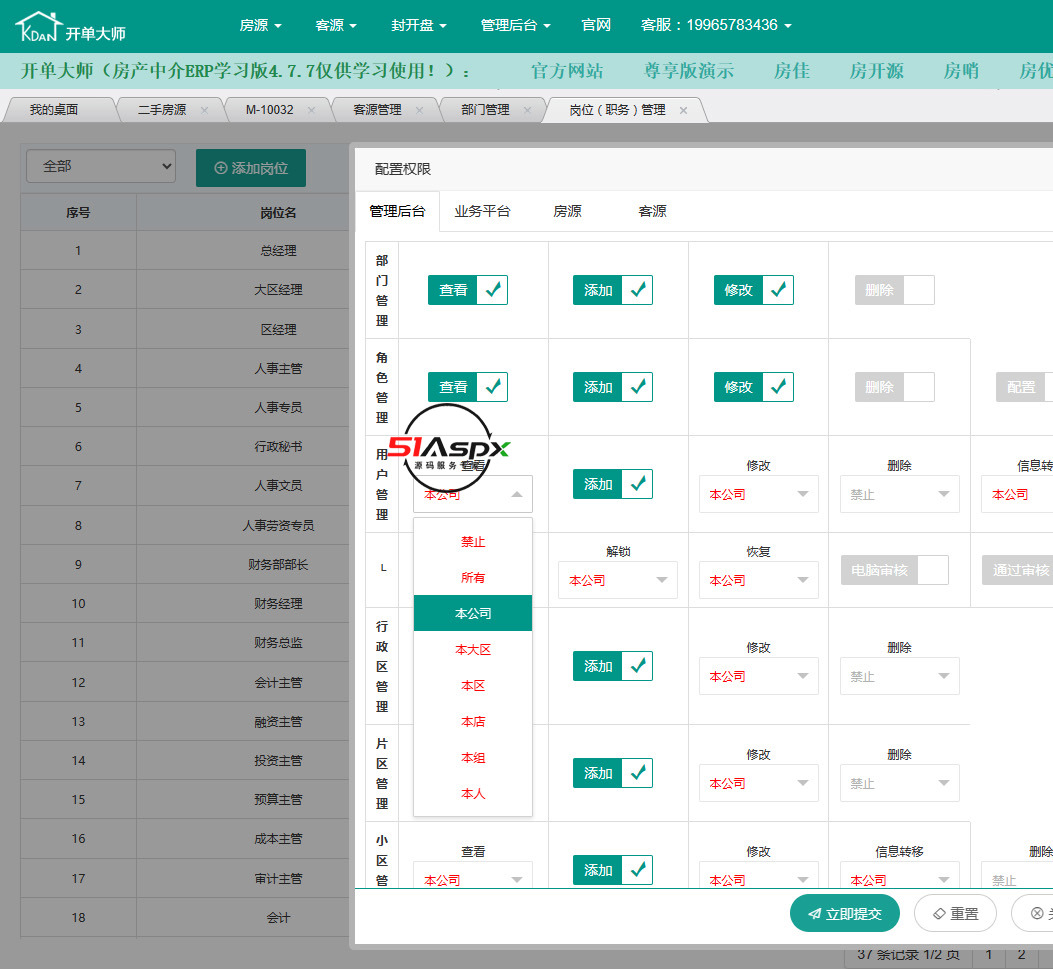The height and width of the screenshot is (969, 1053).
Task: Select 所有 in the dropdown list
Action: 473,578
